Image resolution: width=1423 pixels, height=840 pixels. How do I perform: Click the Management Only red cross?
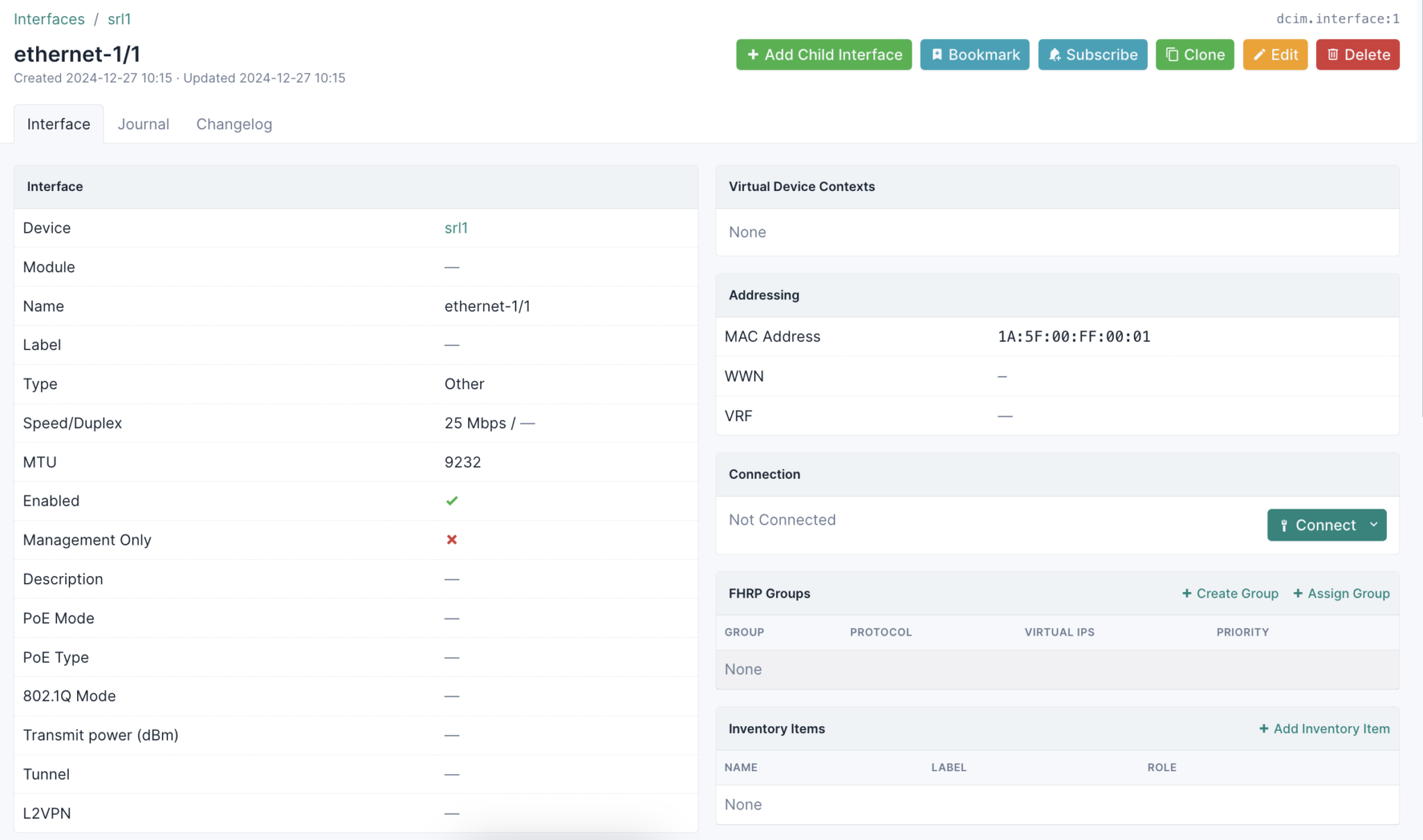tap(452, 540)
